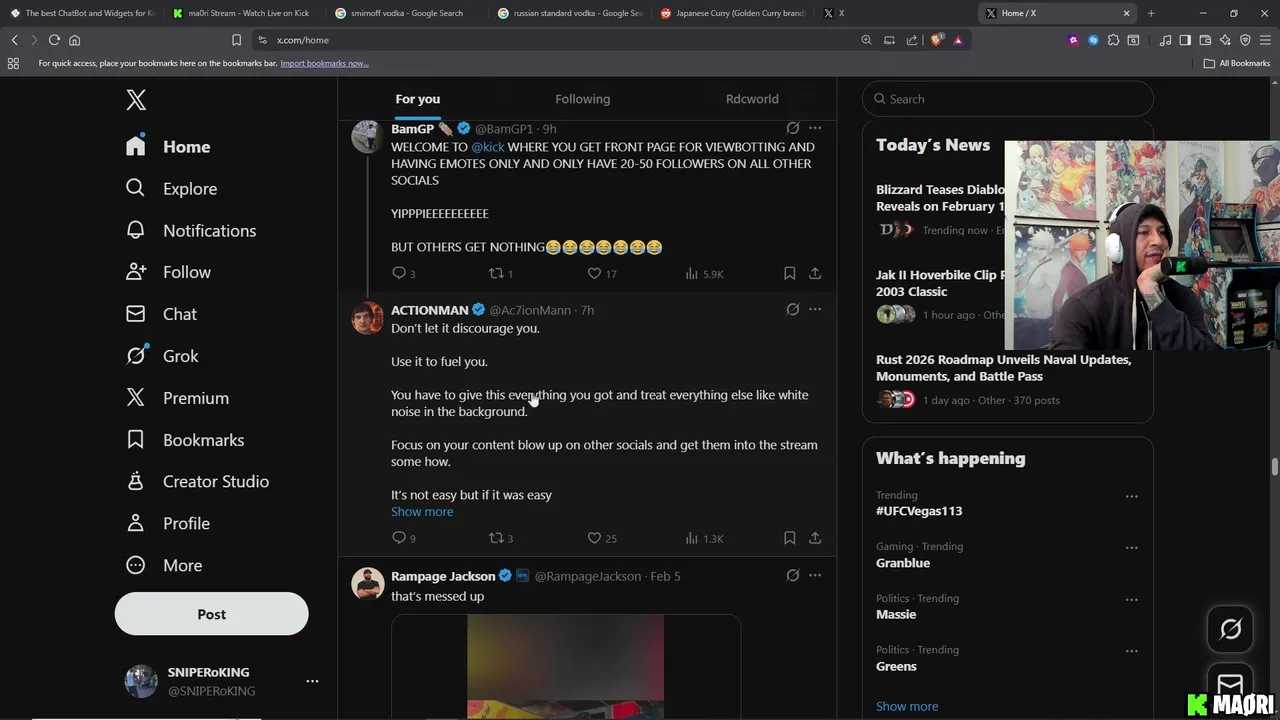View analytics of BamGP's post

click(704, 273)
